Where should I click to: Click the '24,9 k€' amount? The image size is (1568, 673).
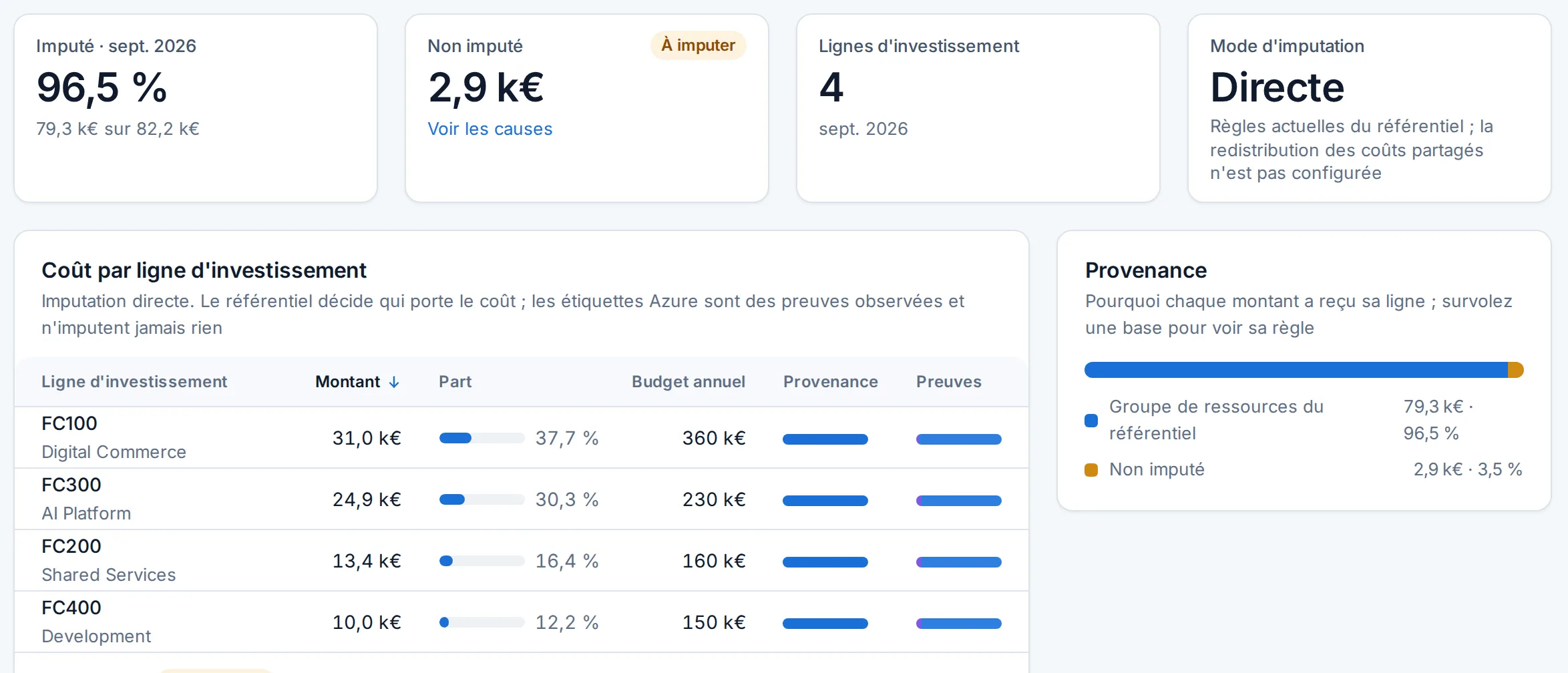(x=367, y=499)
